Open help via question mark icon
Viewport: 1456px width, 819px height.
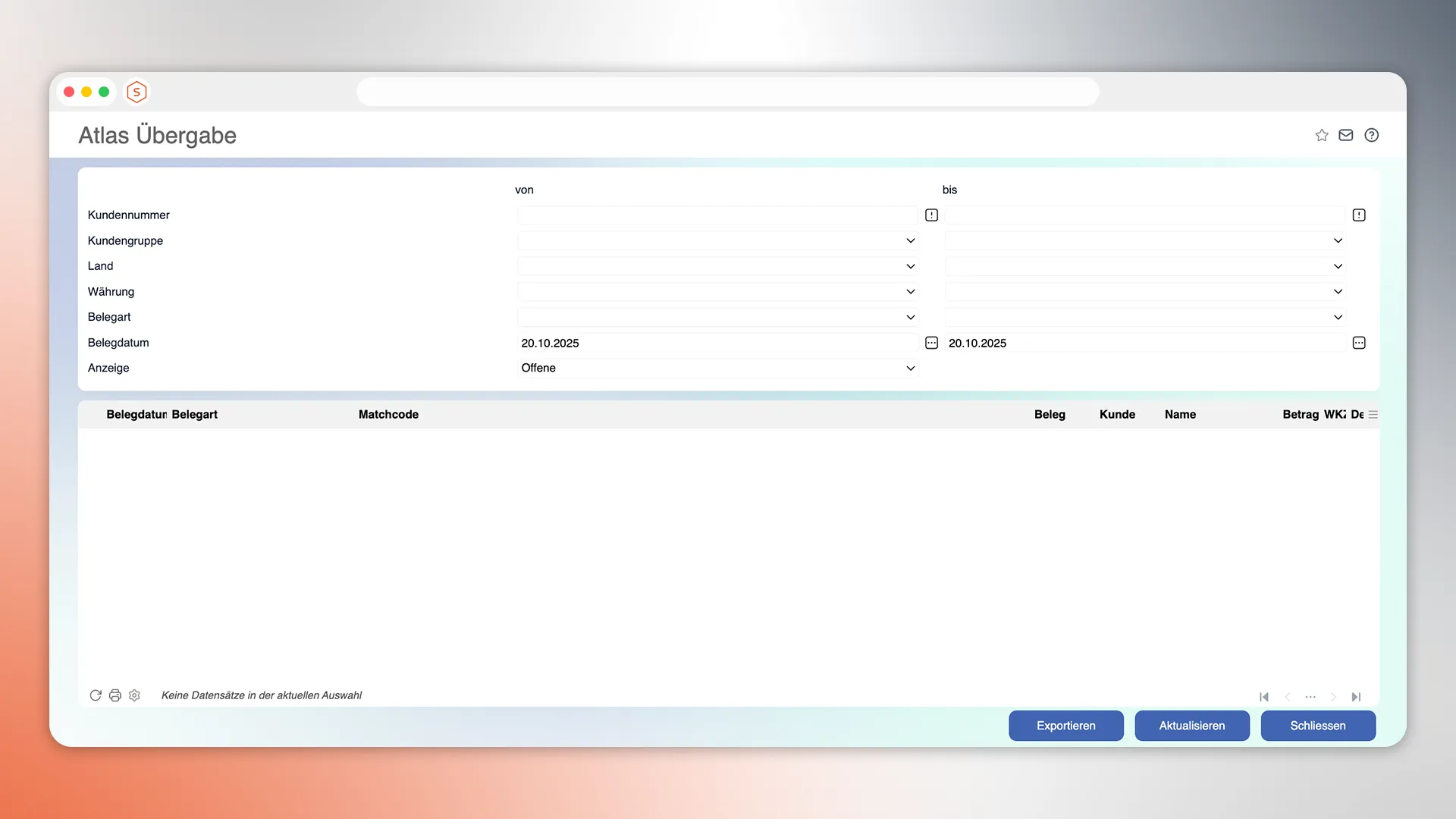[x=1371, y=135]
